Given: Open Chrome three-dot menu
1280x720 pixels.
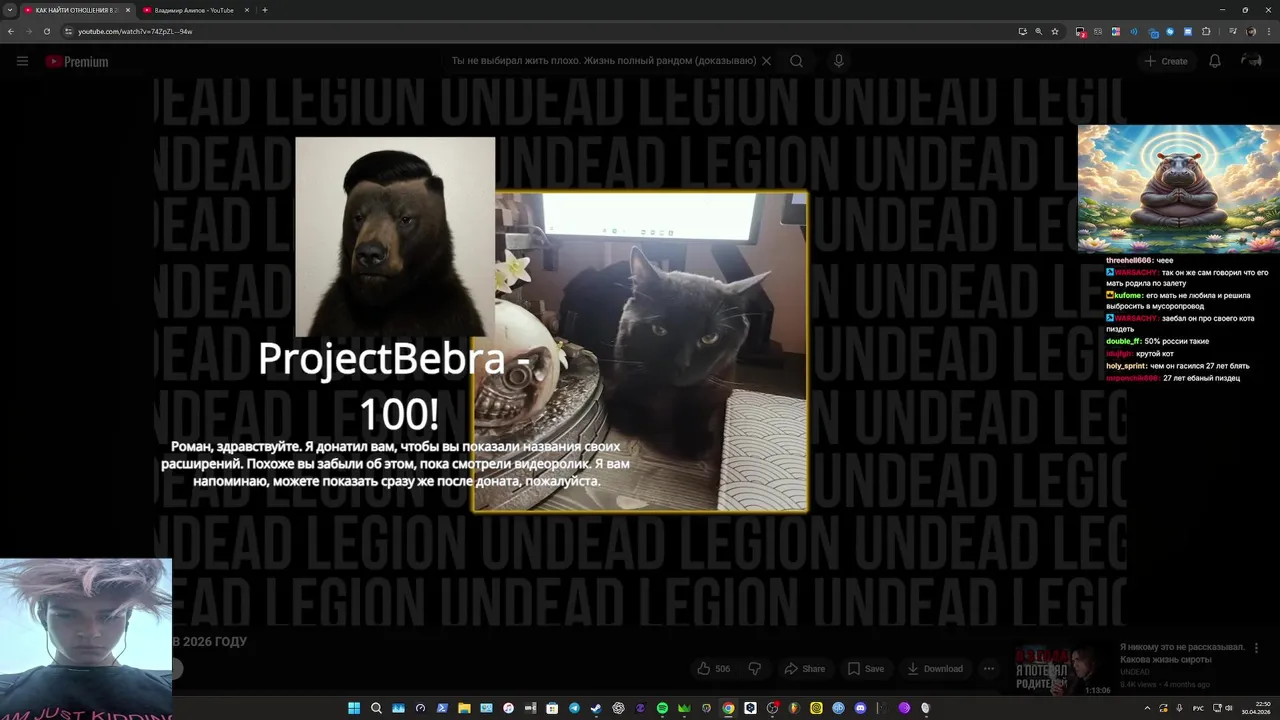Looking at the screenshot, I should tap(1269, 31).
